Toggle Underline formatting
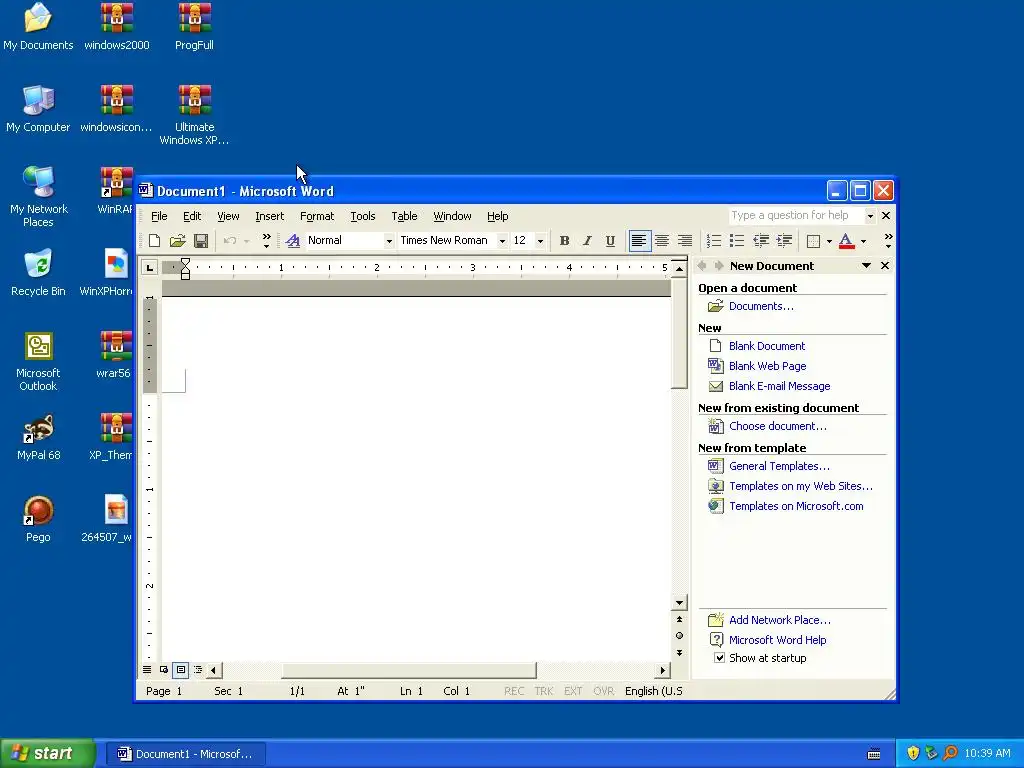This screenshot has height=768, width=1024. click(x=610, y=241)
